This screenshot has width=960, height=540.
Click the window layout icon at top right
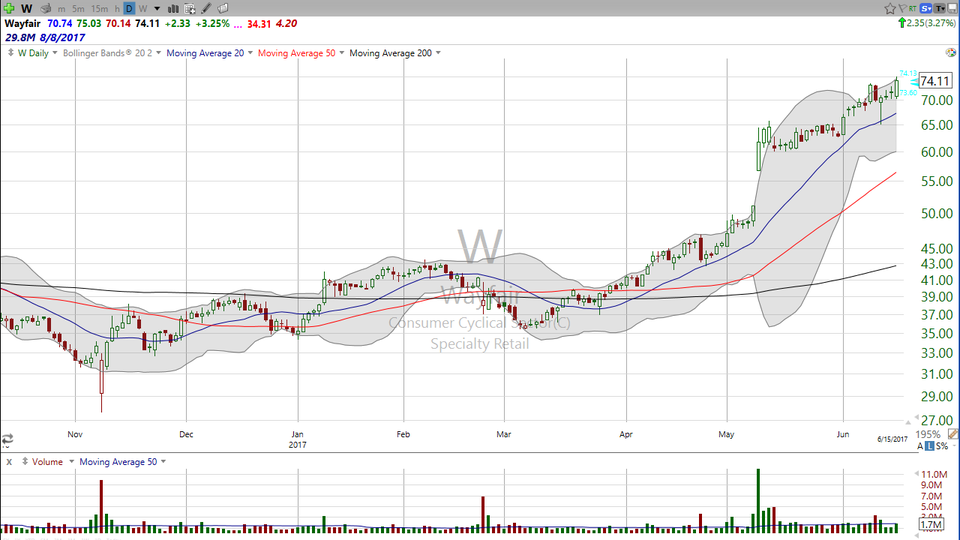(x=953, y=8)
